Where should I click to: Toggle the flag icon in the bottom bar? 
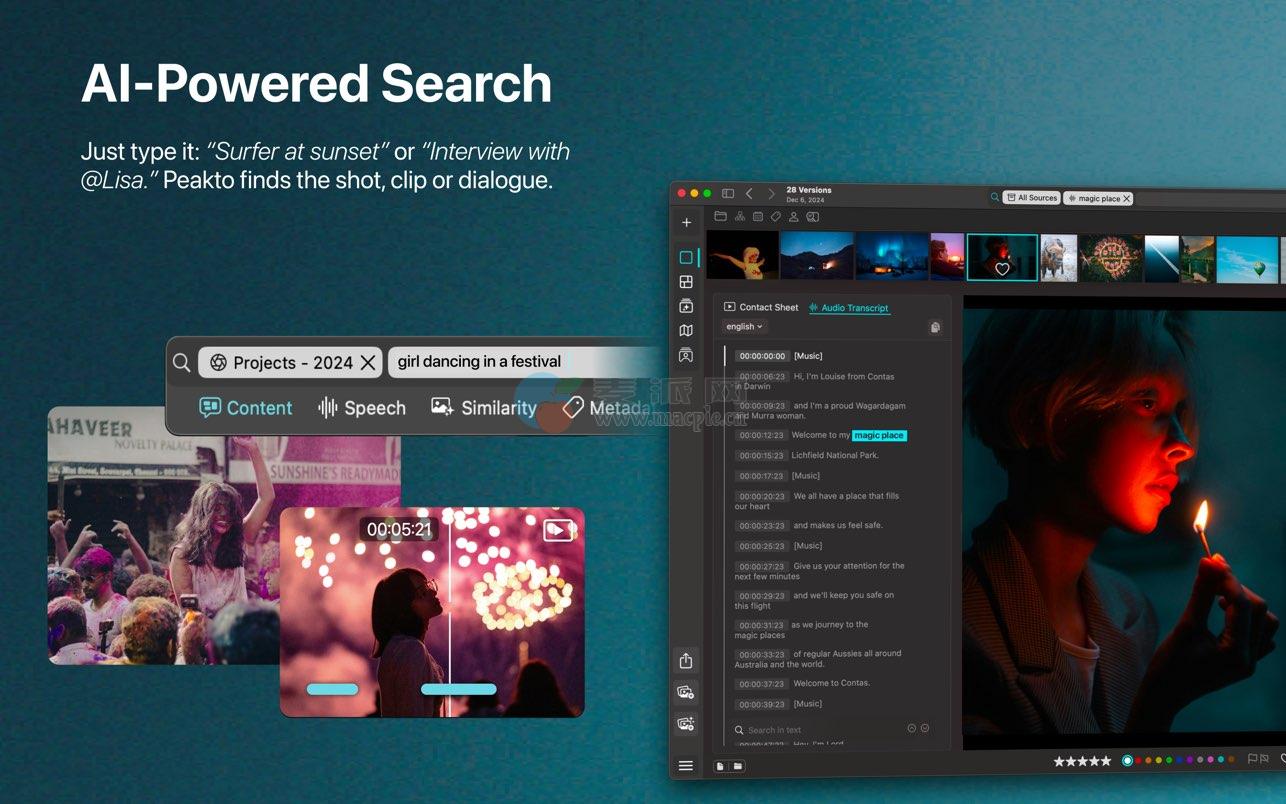coord(1252,760)
